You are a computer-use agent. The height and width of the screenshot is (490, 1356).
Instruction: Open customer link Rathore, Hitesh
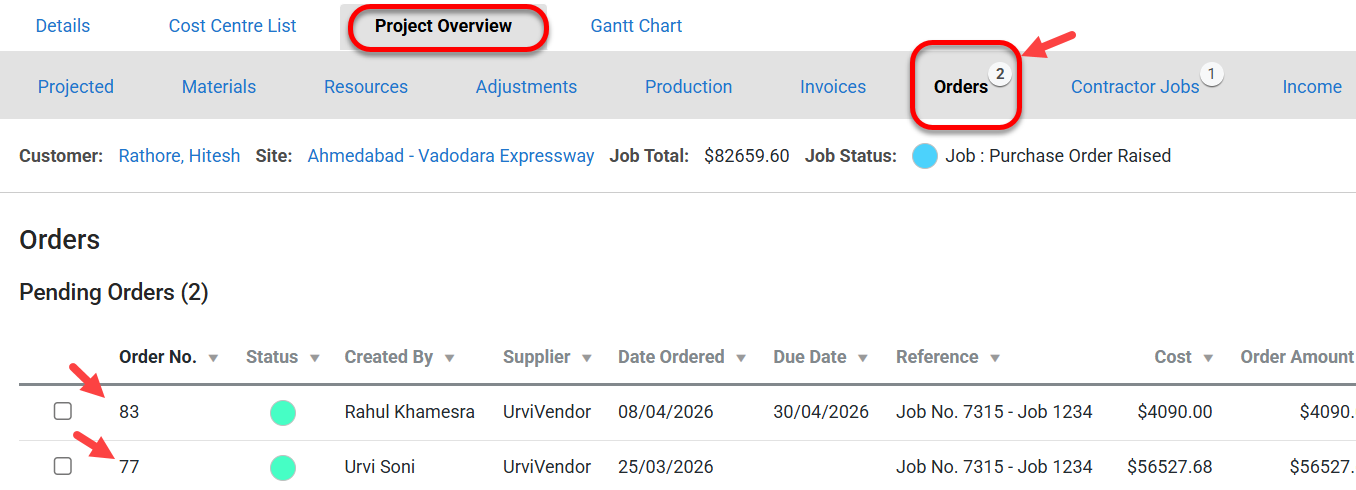coord(179,156)
